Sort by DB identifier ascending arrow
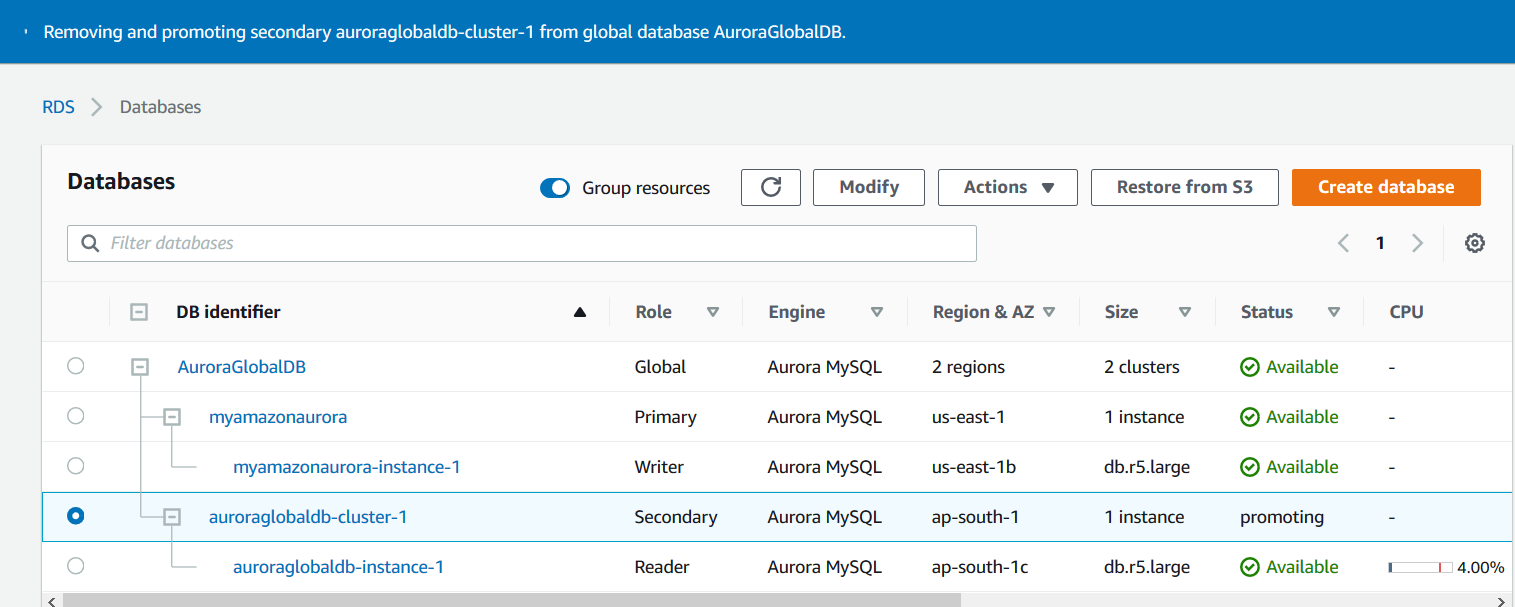 pos(580,312)
